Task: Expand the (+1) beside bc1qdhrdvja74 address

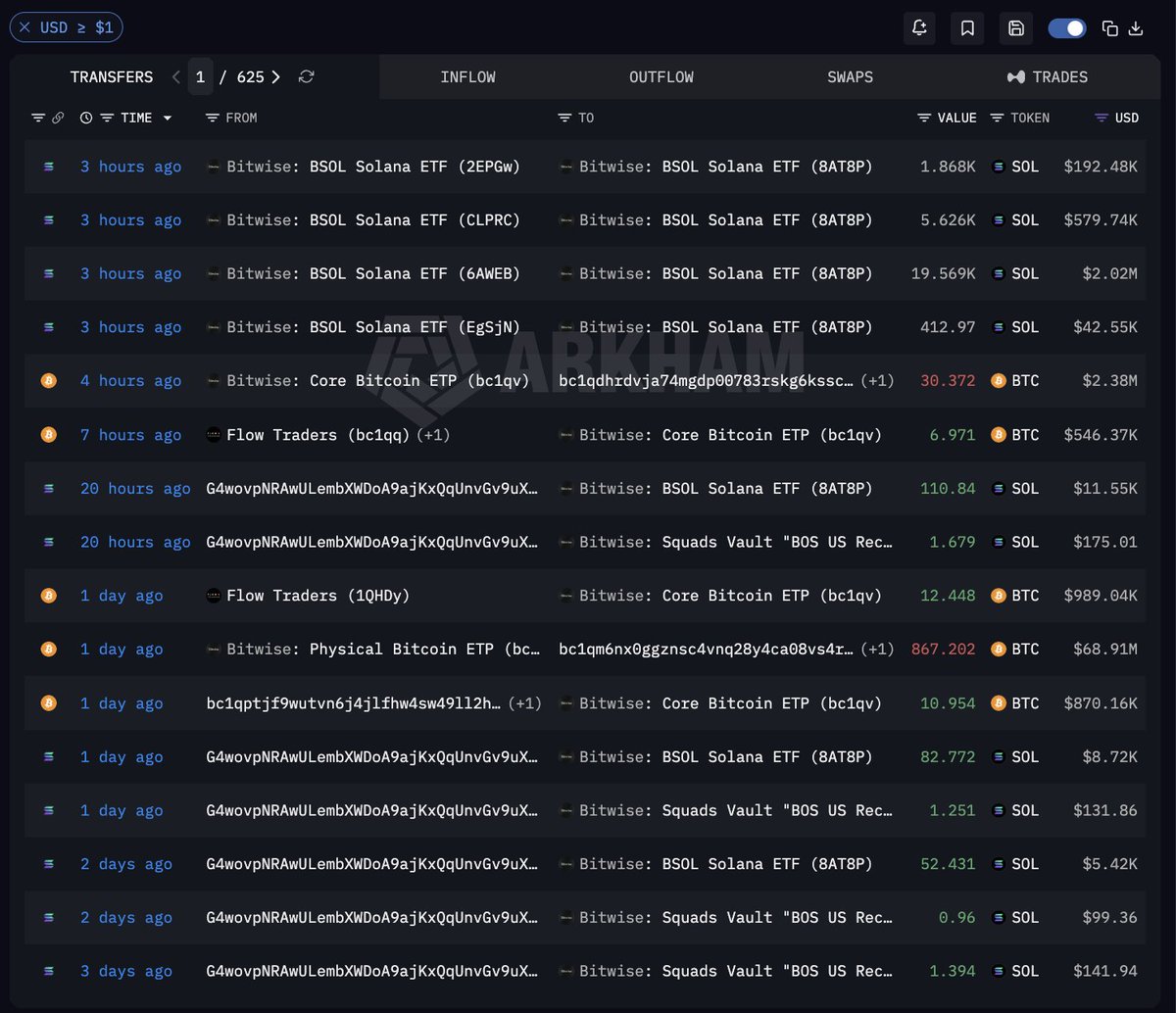Action: [x=877, y=381]
